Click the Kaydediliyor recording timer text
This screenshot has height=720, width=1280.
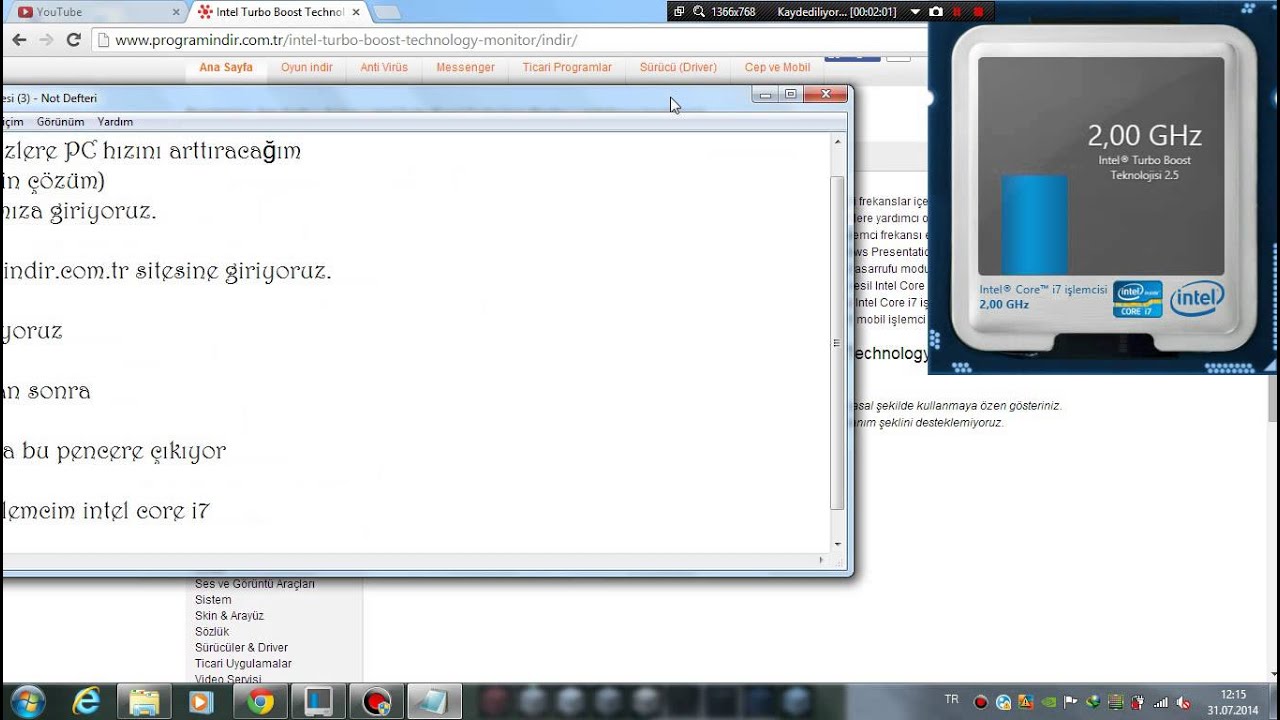click(837, 12)
